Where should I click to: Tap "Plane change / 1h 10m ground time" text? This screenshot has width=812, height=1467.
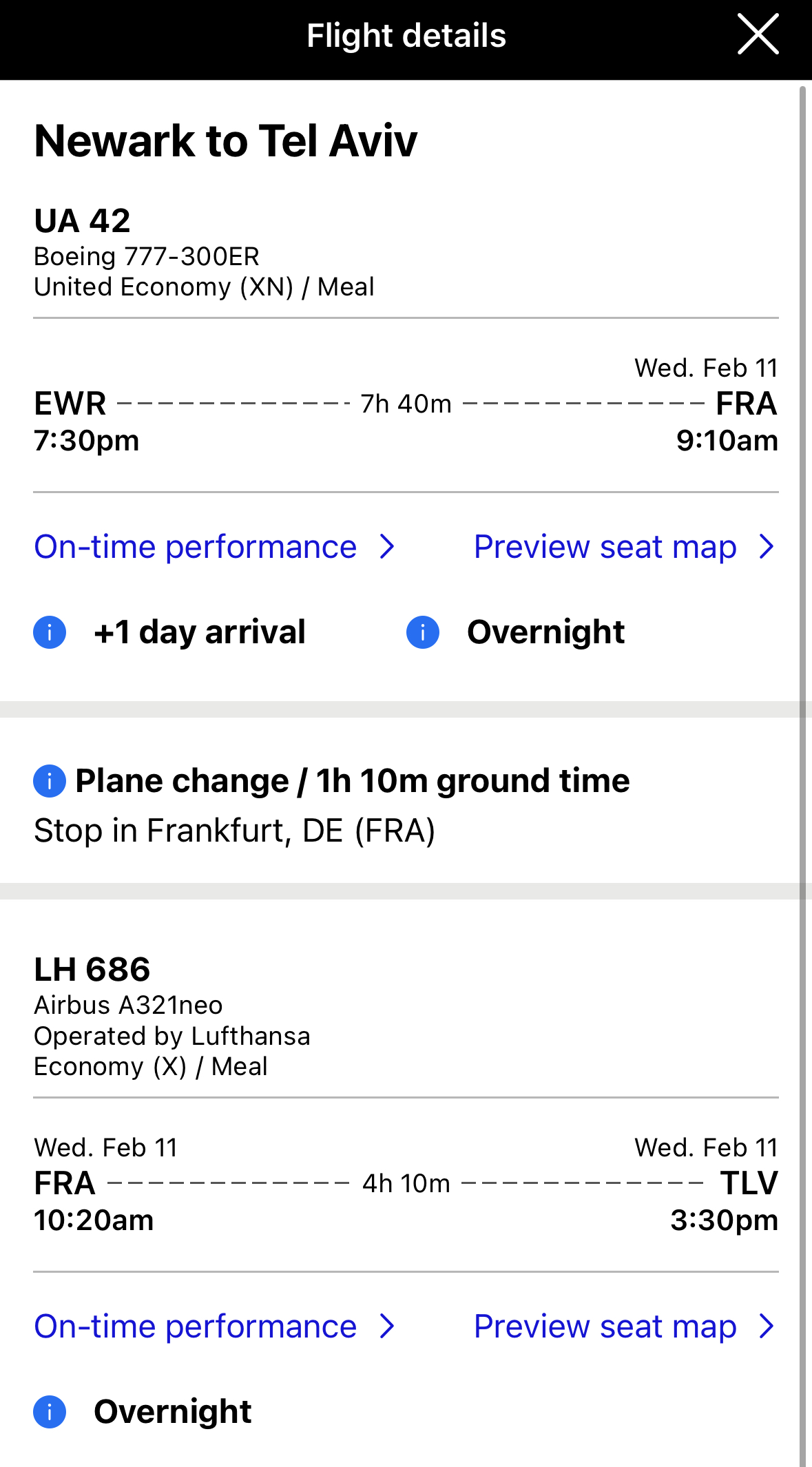pos(353,781)
